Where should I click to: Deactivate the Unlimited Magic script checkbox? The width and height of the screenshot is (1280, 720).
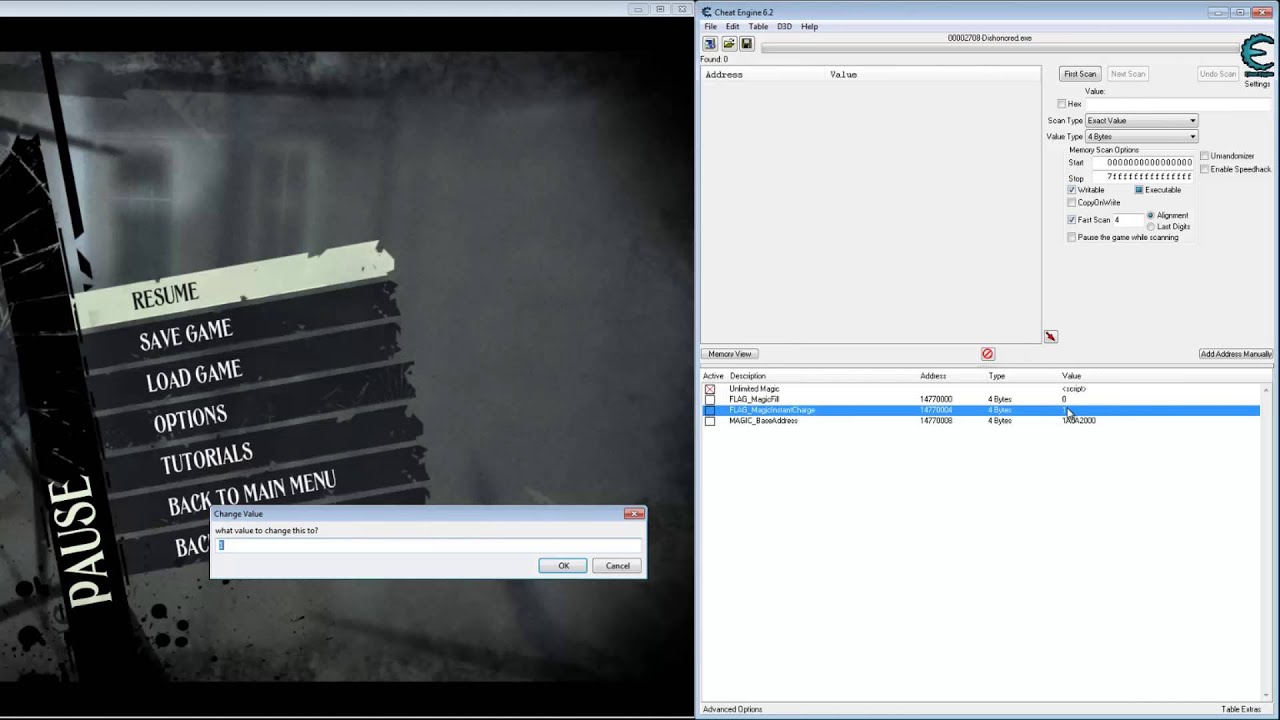[710, 389]
